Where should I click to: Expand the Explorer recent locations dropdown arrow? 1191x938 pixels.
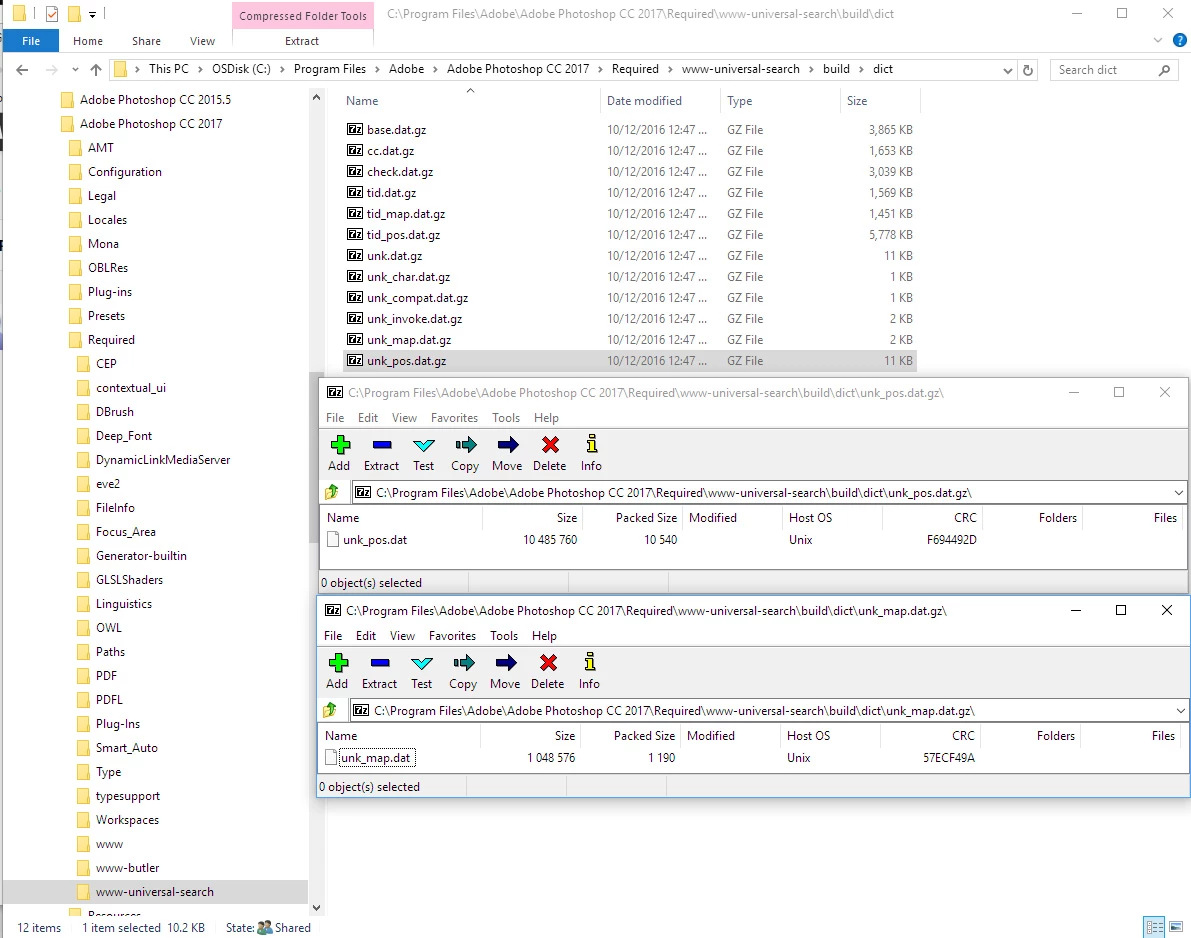tap(74, 70)
